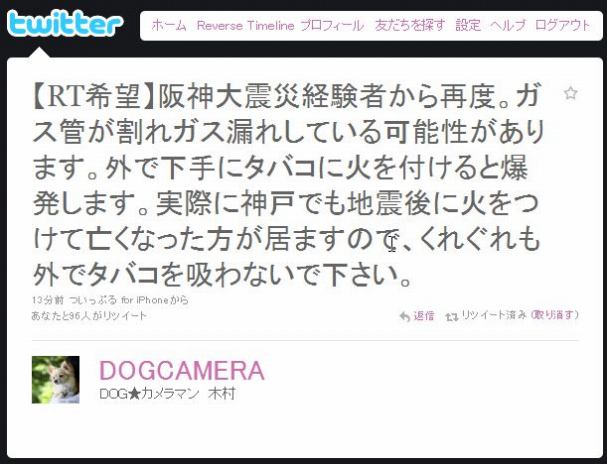The width and height of the screenshot is (607, 464).
Task: Open ヘルプ in the top menu
Action: point(508,26)
